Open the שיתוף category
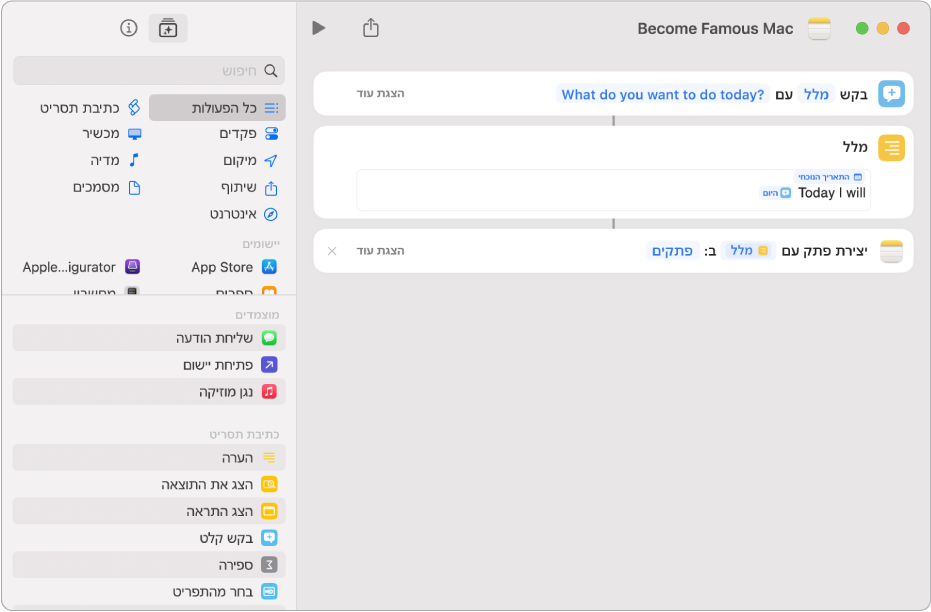This screenshot has height=612, width=931. 249,188
